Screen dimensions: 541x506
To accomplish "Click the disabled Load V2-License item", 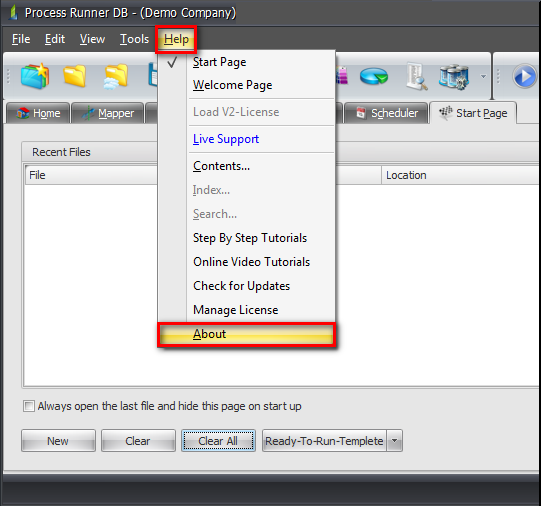I will [246, 112].
